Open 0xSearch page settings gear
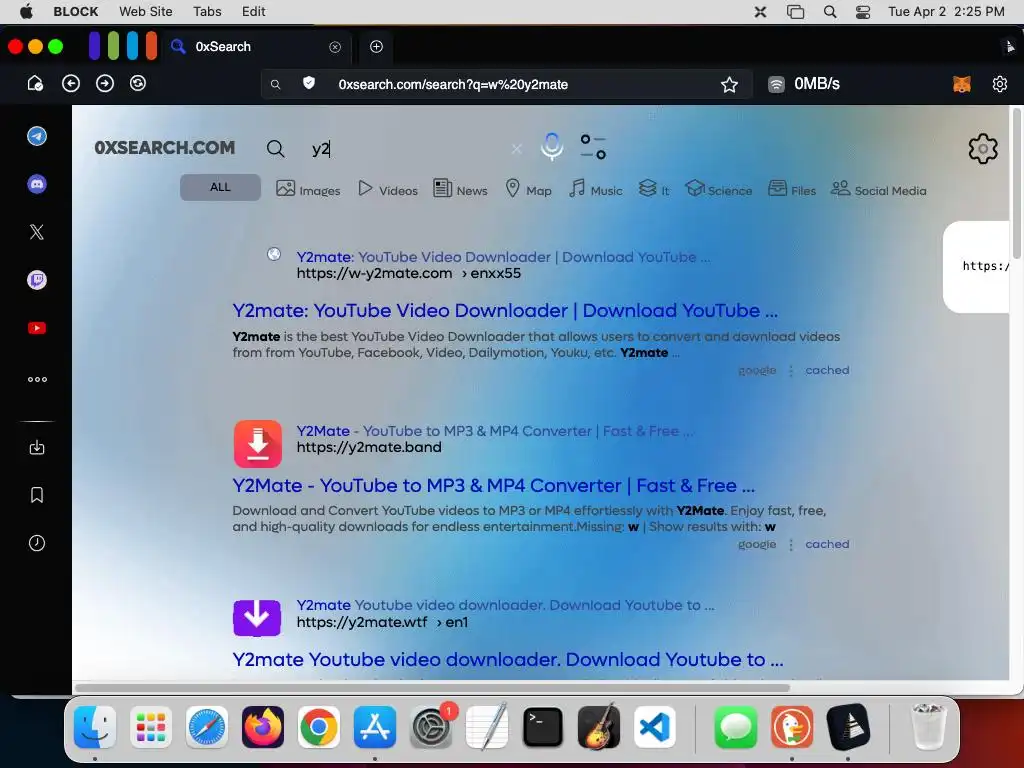 click(983, 149)
